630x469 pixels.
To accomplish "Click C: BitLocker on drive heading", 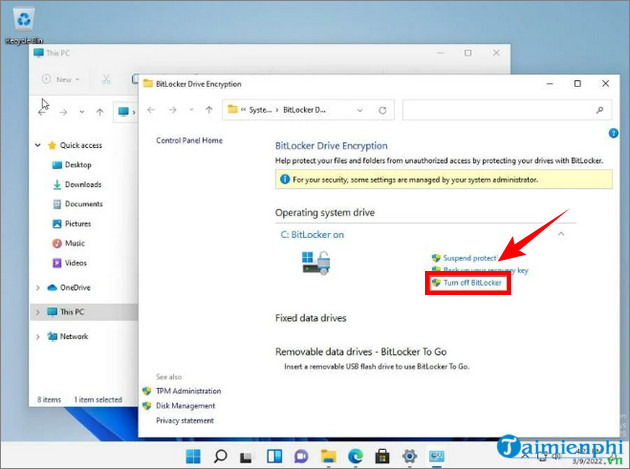I will (x=312, y=235).
